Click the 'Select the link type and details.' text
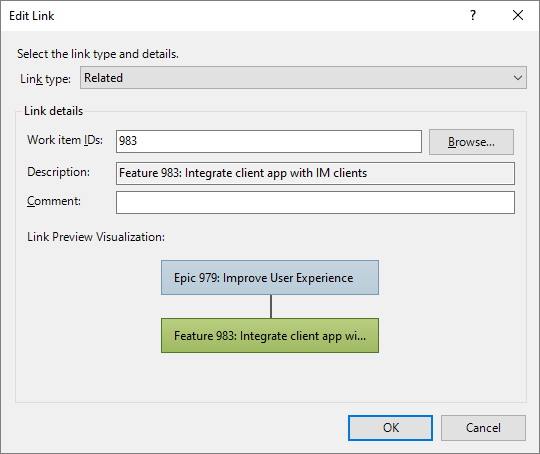This screenshot has width=540, height=454. [x=98, y=54]
